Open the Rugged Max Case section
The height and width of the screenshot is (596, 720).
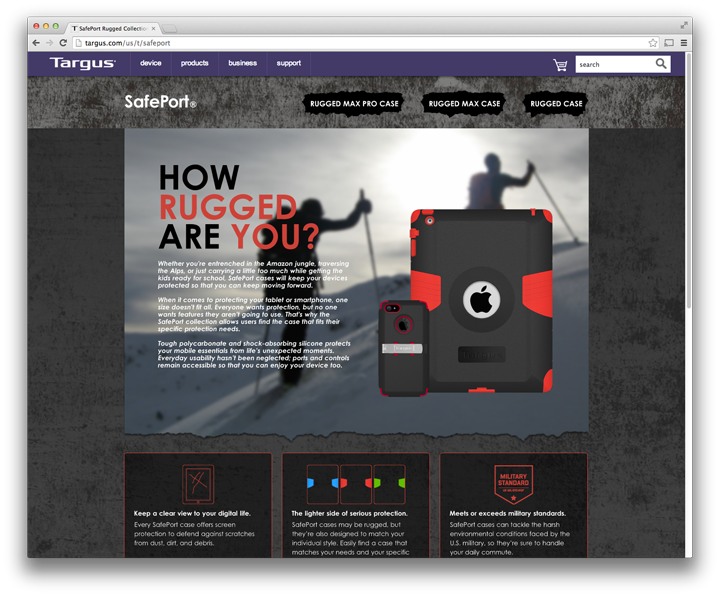464,104
